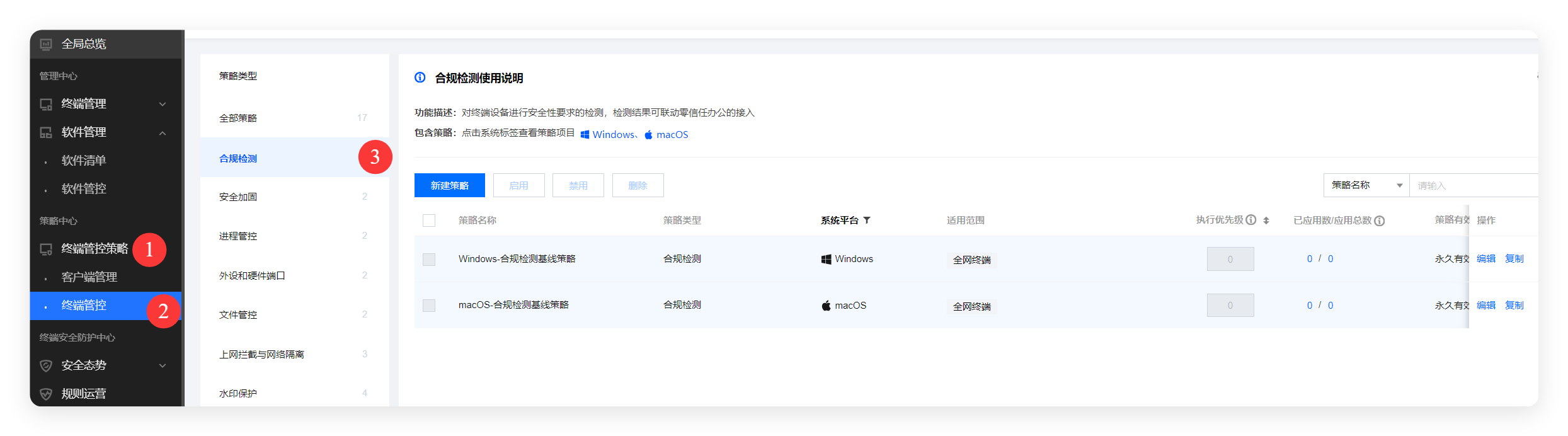Open the 软件清单 sidebar item
Image resolution: width=1568 pixels, height=436 pixels.
pyautogui.click(x=84, y=161)
